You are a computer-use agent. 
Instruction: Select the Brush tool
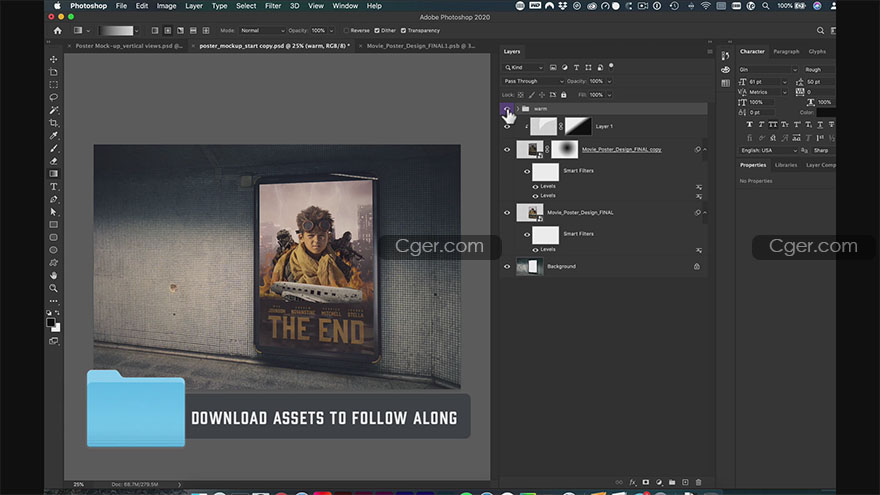53,149
